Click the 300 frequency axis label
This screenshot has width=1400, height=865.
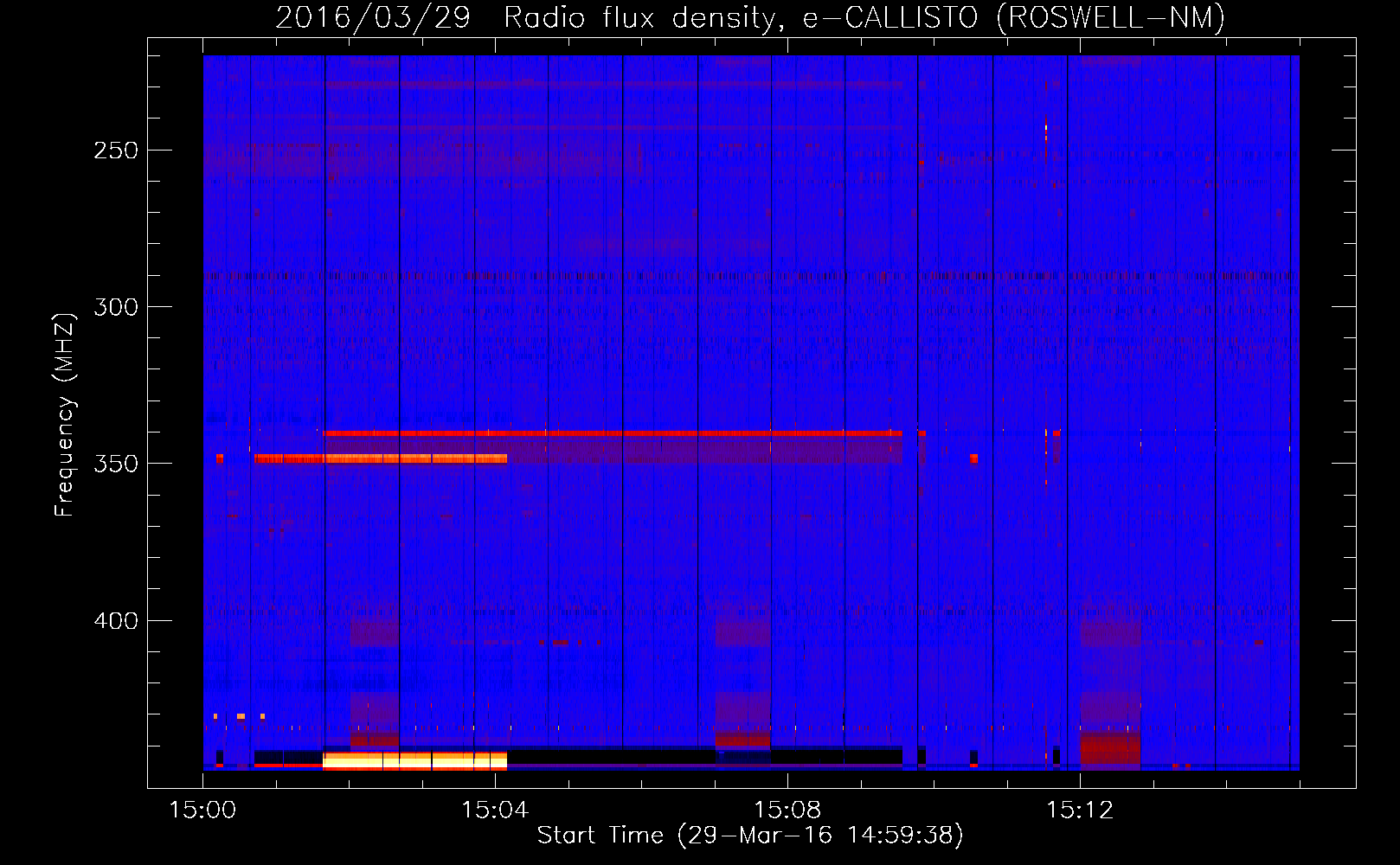(x=116, y=307)
